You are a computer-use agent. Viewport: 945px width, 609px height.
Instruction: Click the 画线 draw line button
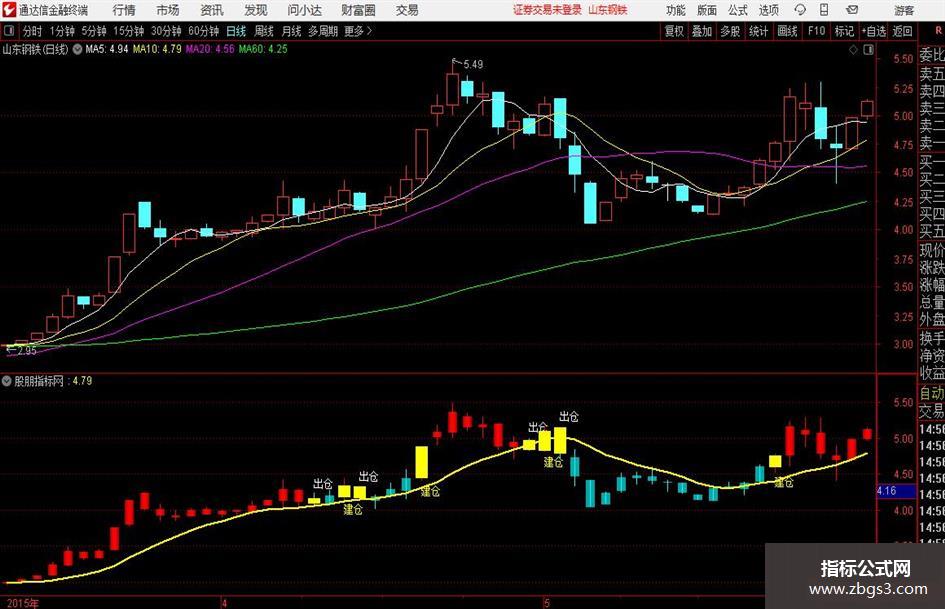tap(787, 31)
